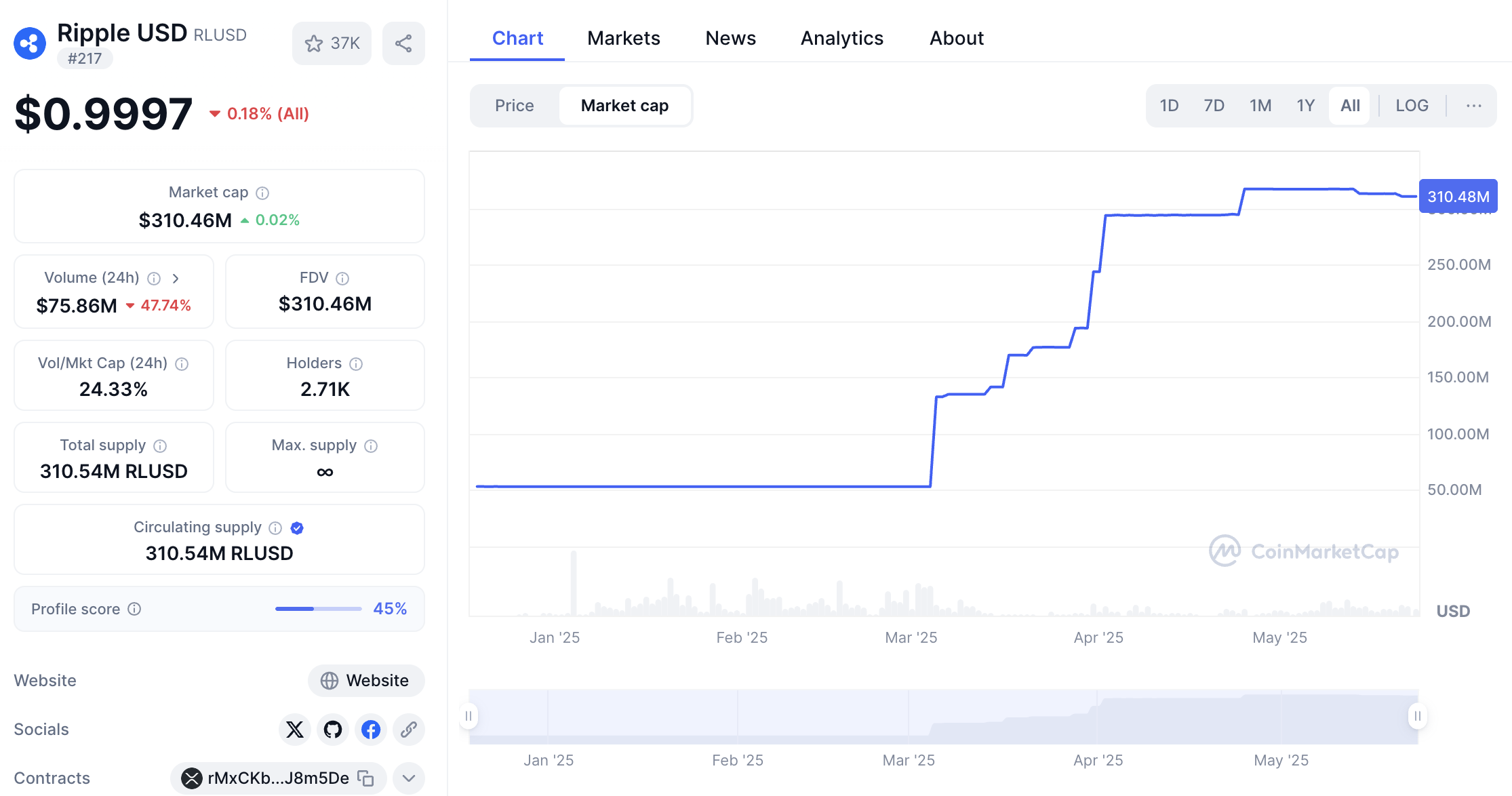The image size is (1512, 796).
Task: Open the Max. supply info icon
Action: (371, 446)
